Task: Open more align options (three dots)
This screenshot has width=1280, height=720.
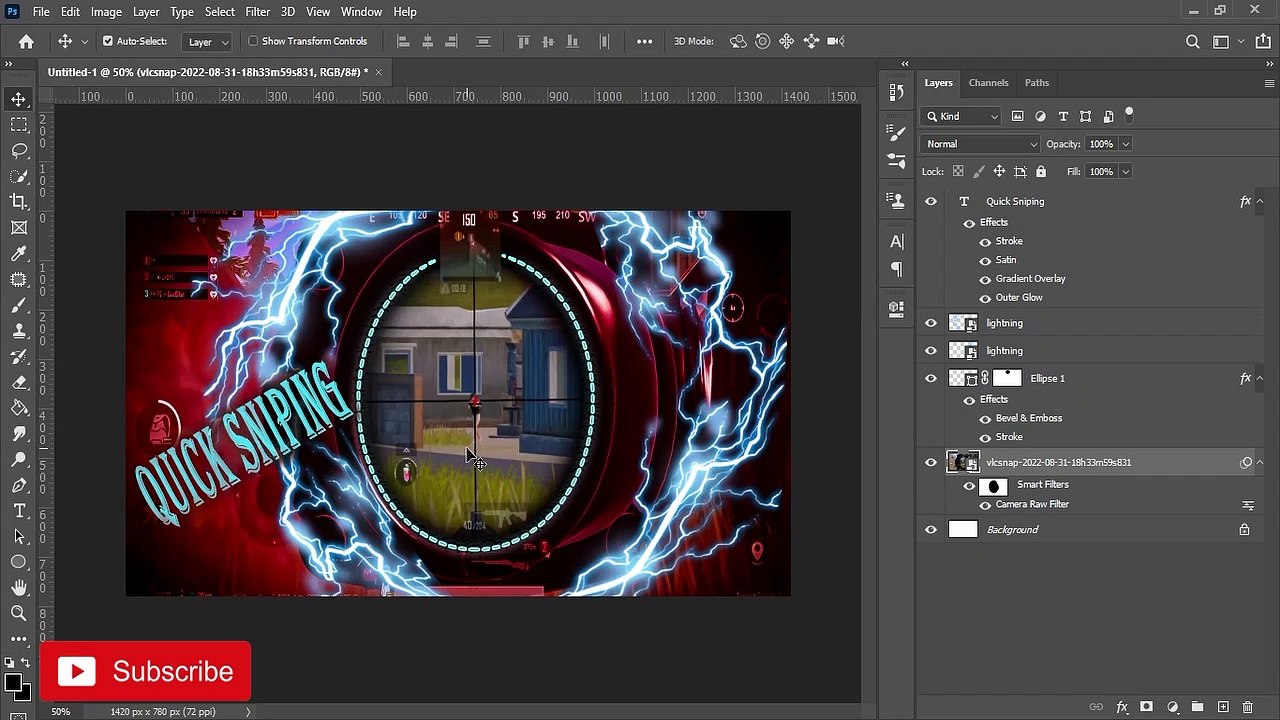Action: (644, 41)
